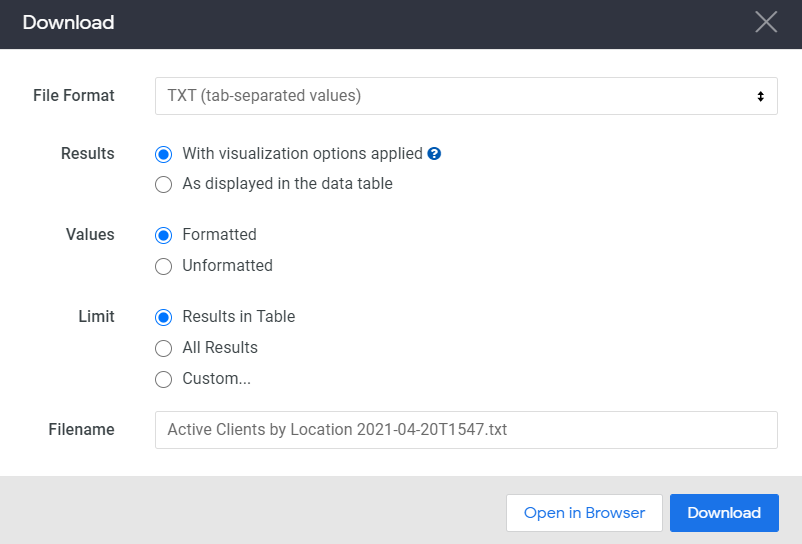802x544 pixels.
Task: Switch values to Unformatted
Action: [164, 266]
